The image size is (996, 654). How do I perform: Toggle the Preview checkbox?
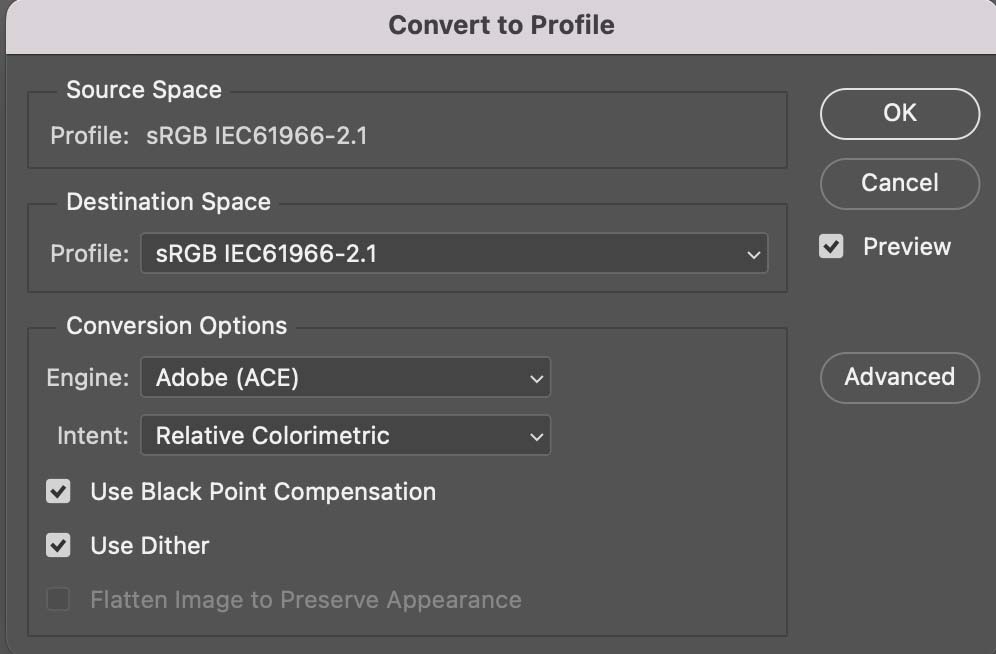(x=832, y=247)
